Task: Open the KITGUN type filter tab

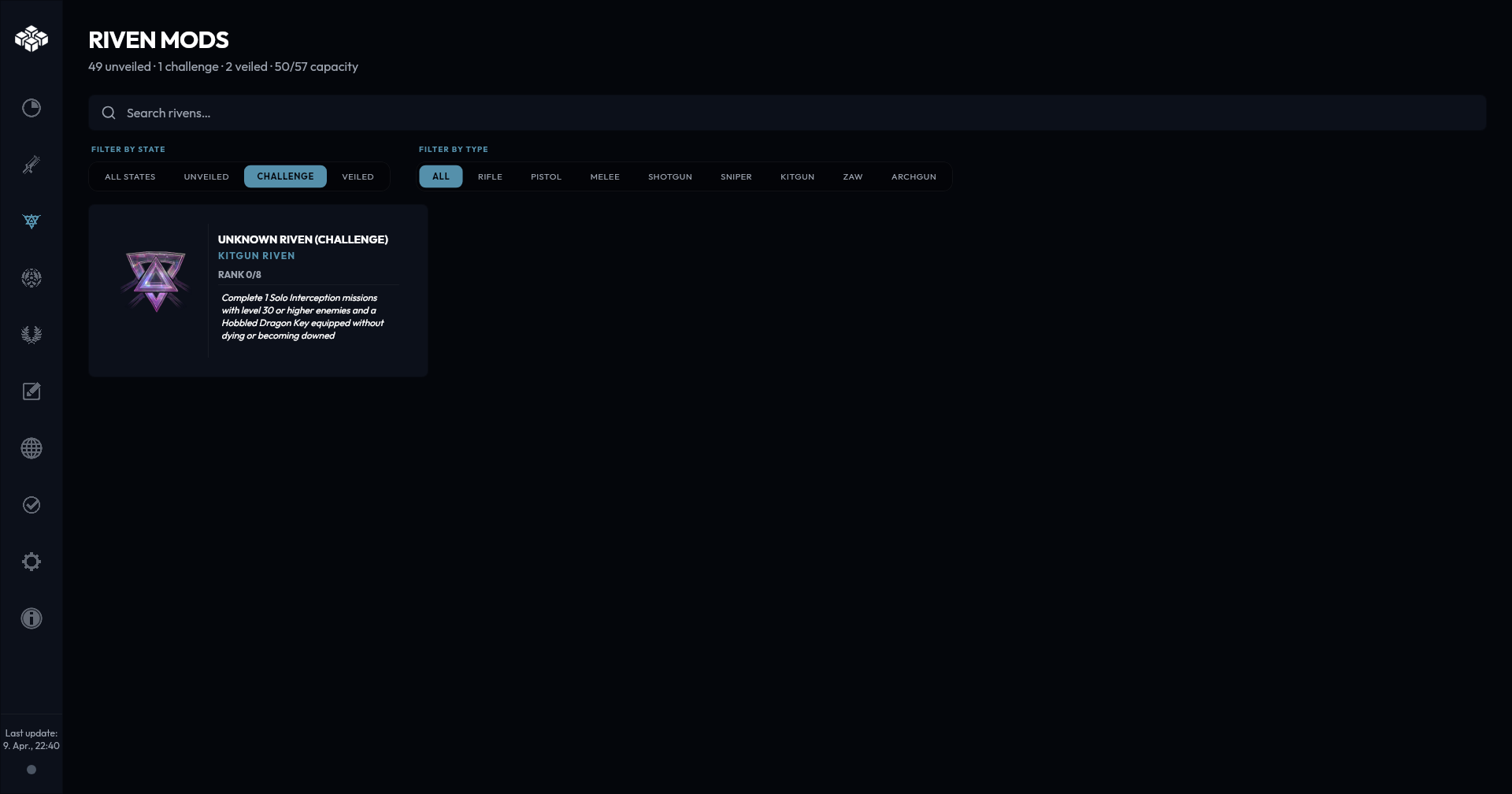Action: point(797,176)
